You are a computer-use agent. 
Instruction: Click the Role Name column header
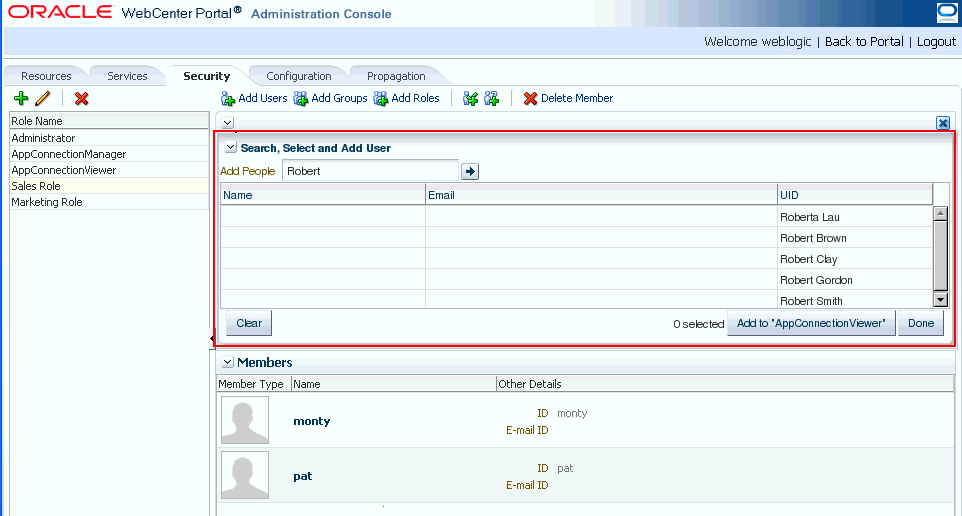click(109, 121)
